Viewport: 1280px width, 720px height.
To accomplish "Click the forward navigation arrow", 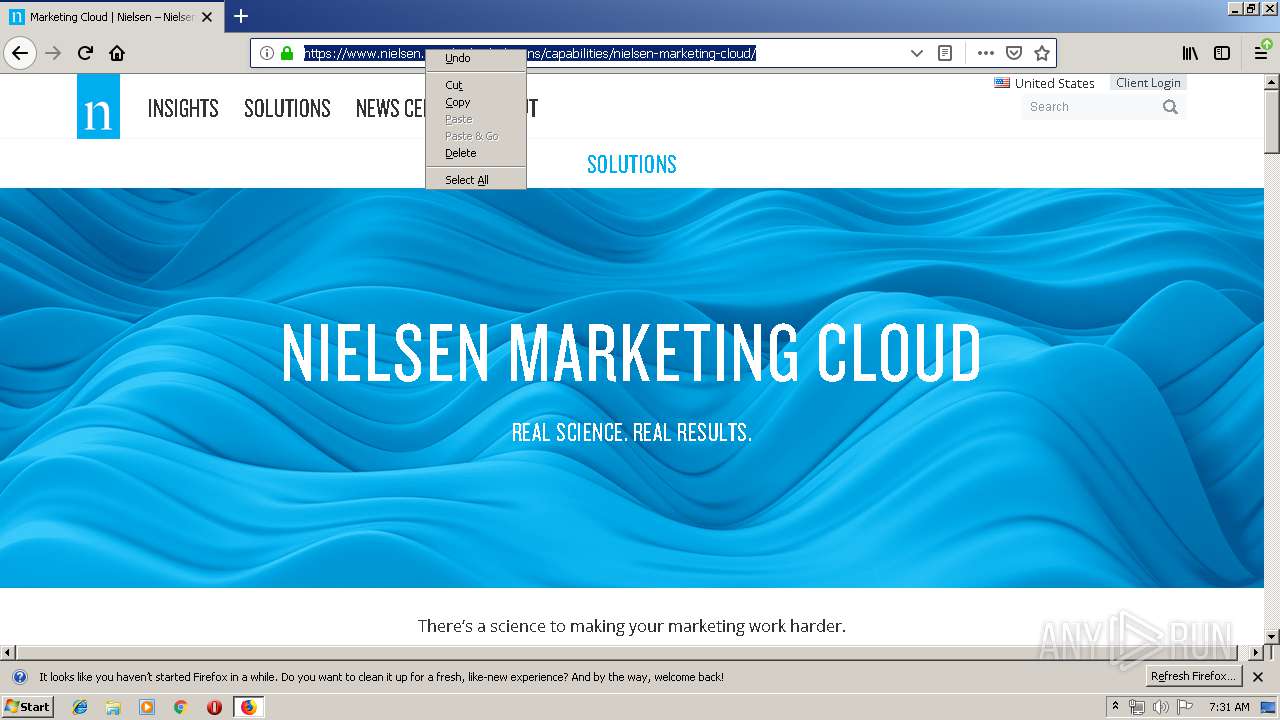I will 53,53.
